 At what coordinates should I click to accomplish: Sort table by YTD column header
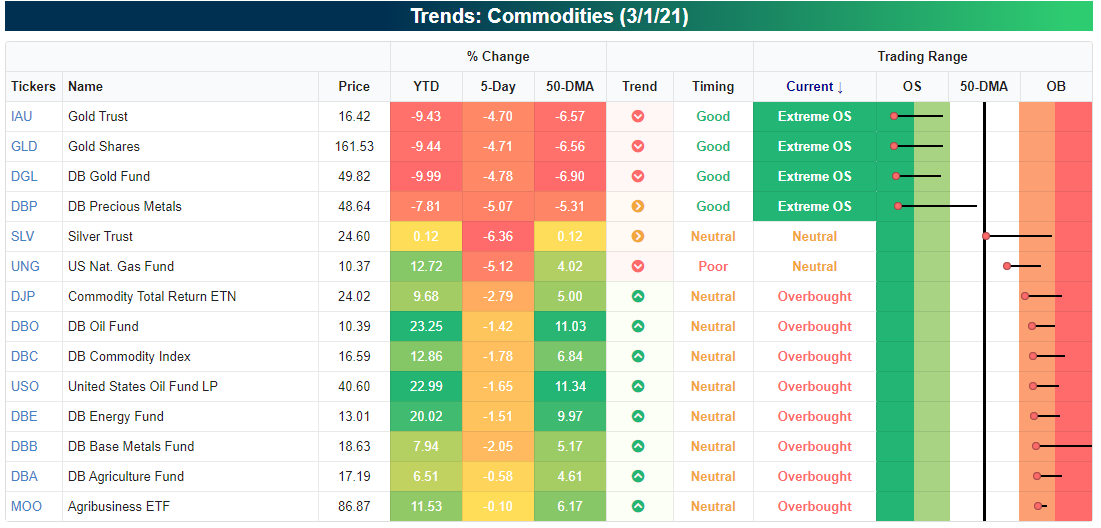coord(426,86)
